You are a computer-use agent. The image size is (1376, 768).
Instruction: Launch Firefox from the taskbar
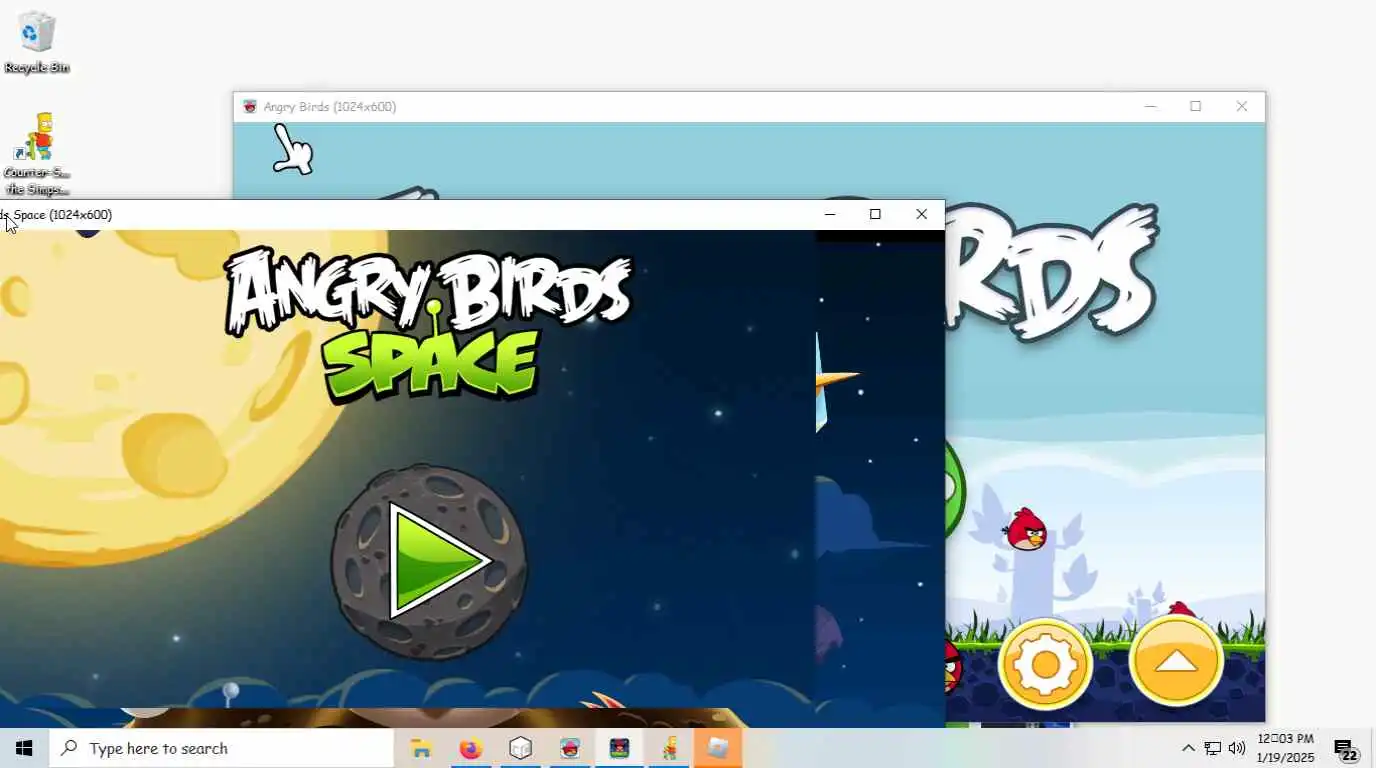pos(471,748)
